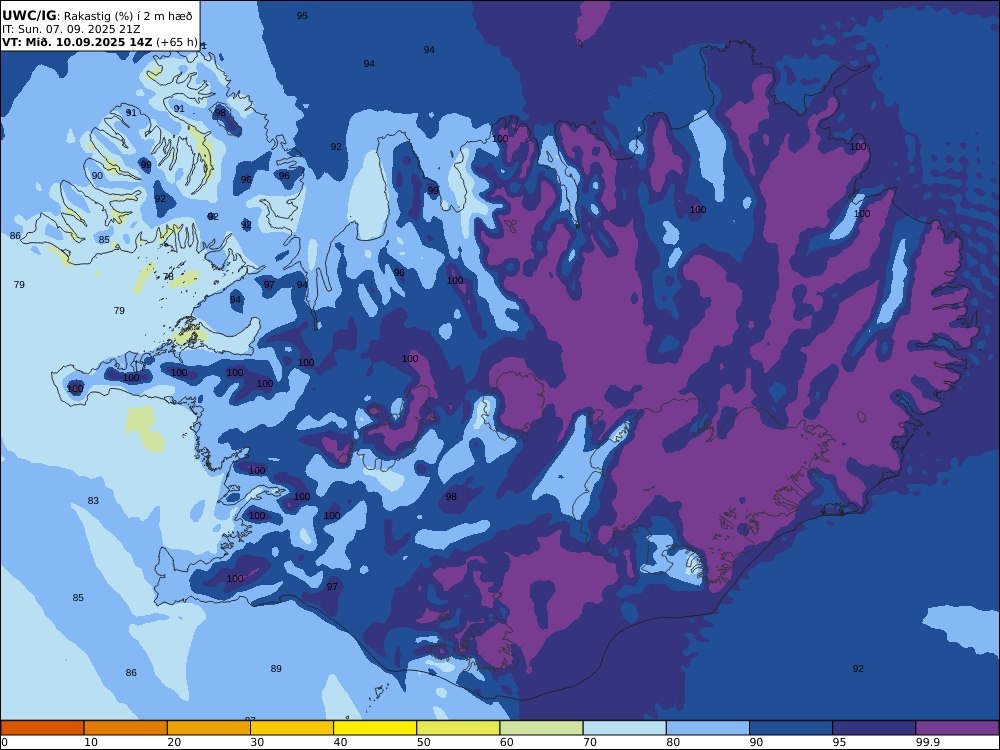This screenshot has height=750, width=1000.
Task: Click the '89' humidity value on the map
Action: tap(276, 668)
